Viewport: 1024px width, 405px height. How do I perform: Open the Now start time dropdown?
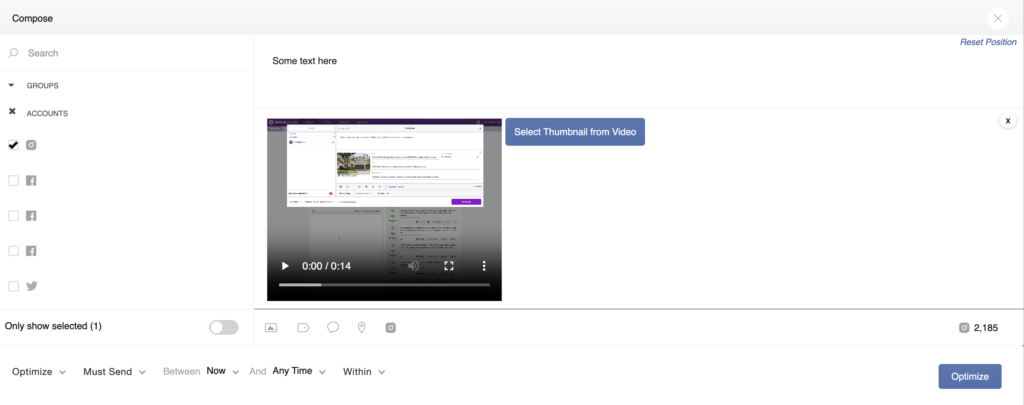click(x=223, y=371)
